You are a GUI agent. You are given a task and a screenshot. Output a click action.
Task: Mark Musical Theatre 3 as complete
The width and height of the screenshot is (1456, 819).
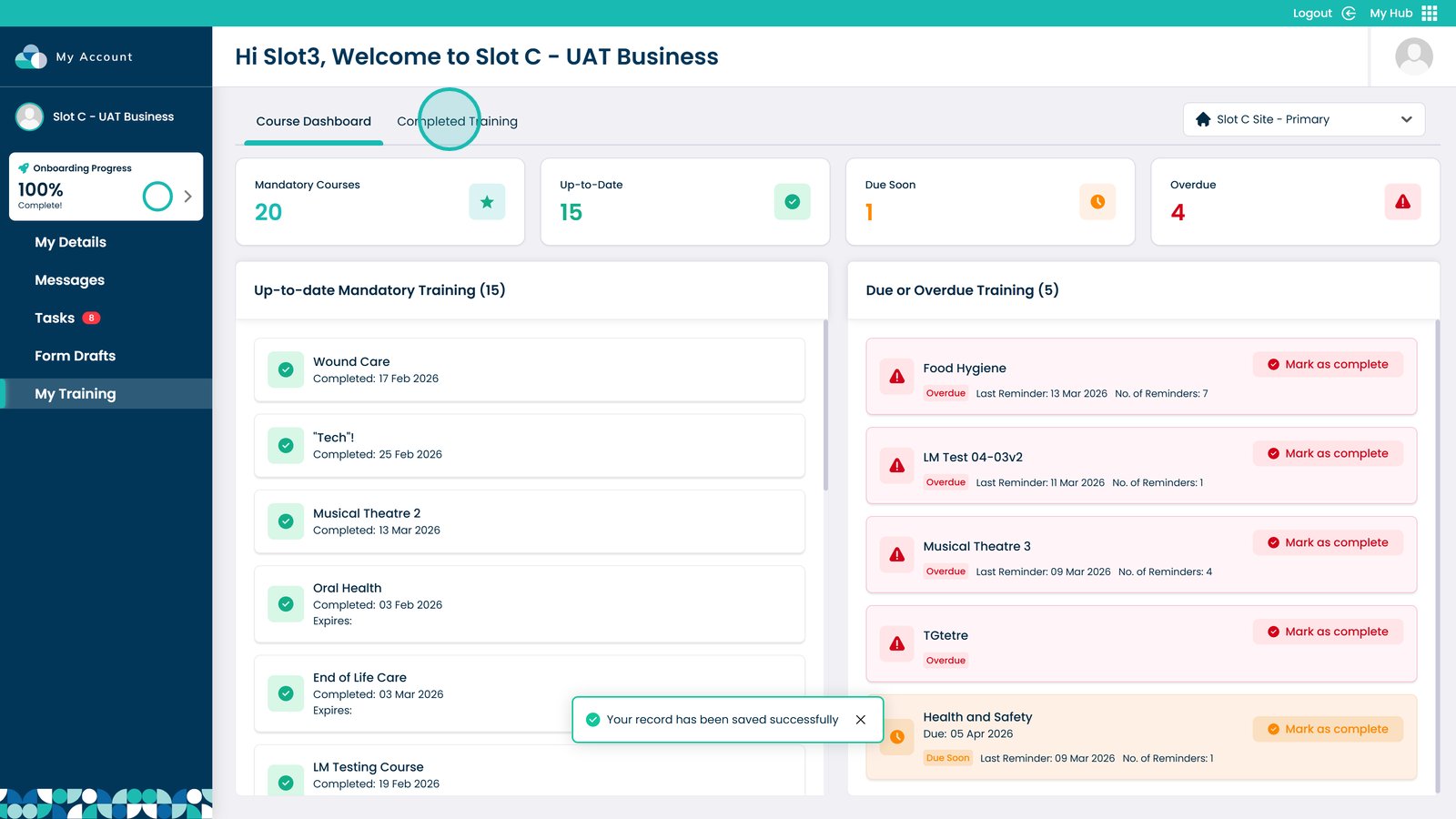tap(1328, 543)
